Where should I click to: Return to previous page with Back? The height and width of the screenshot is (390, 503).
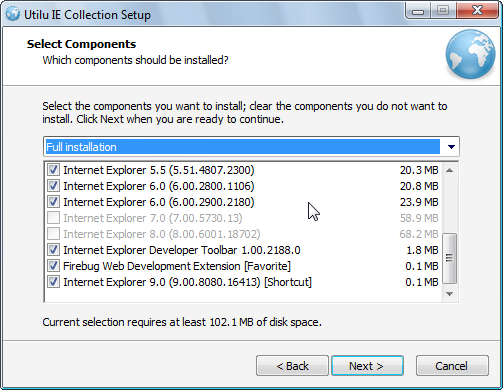point(292,366)
